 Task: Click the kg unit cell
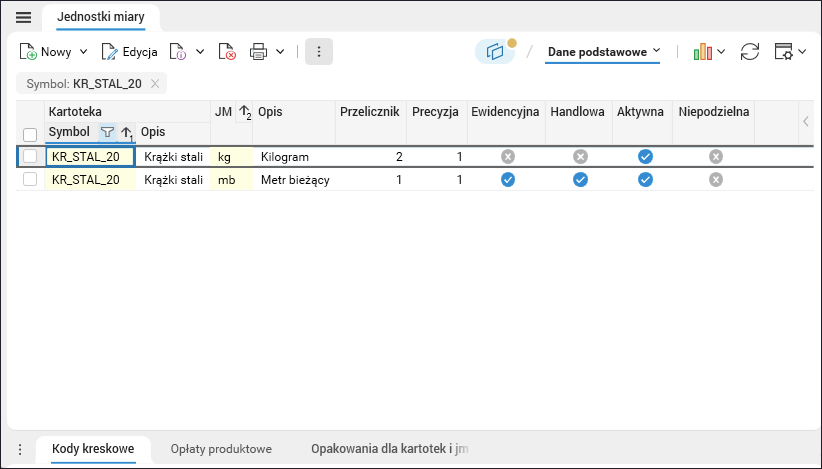pos(231,157)
